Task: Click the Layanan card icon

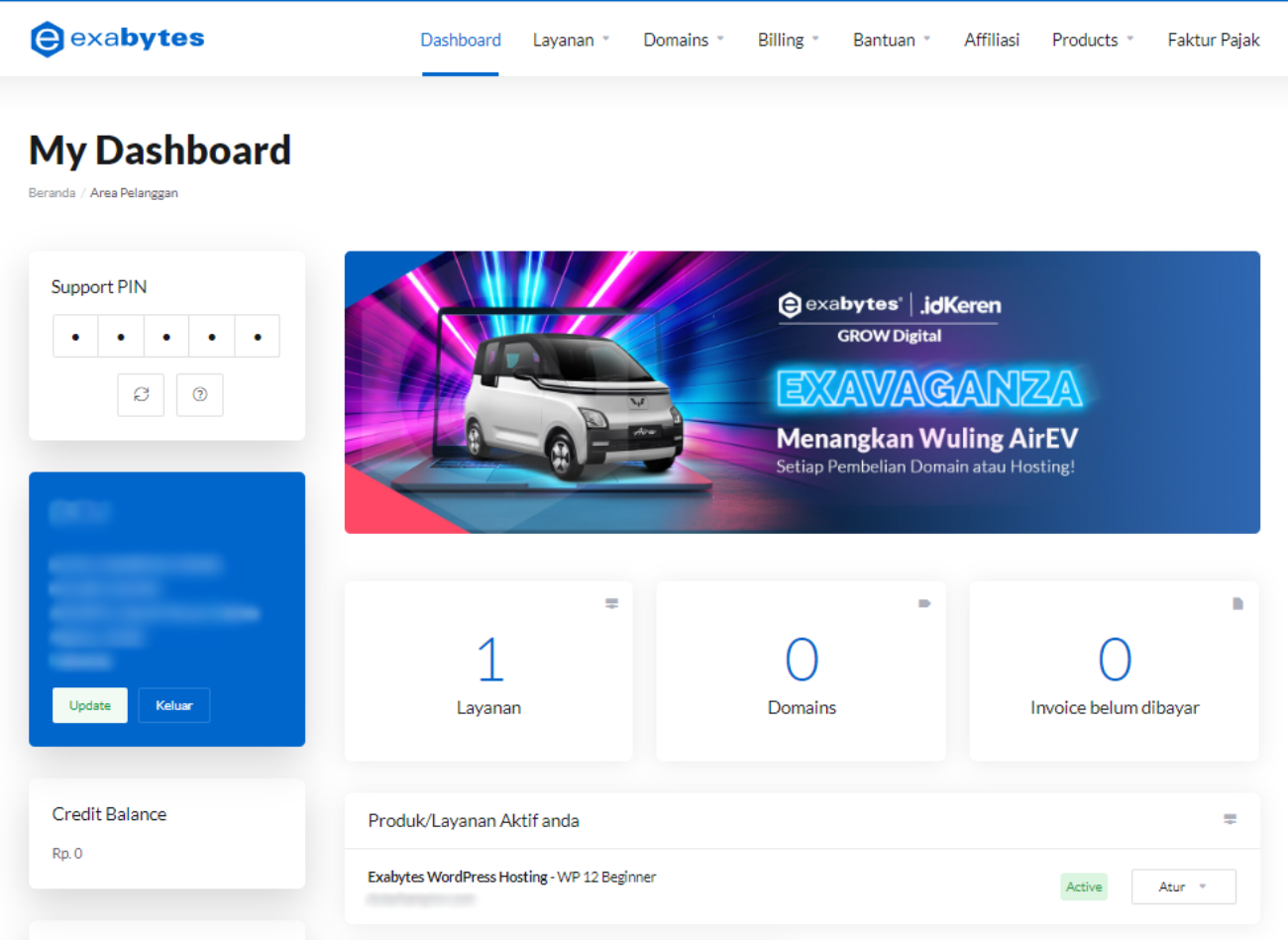Action: pos(612,603)
